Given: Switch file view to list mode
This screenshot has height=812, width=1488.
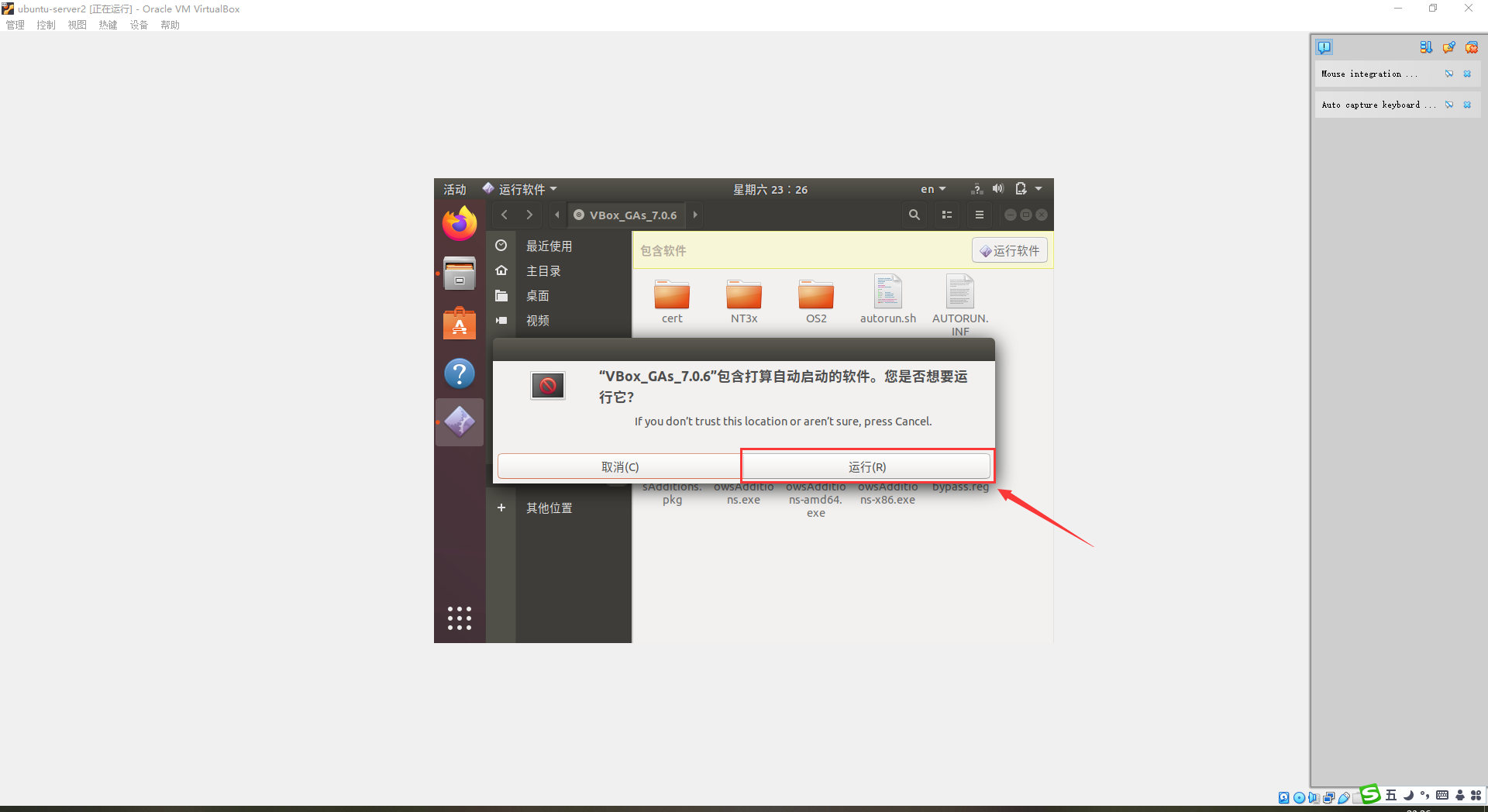Looking at the screenshot, I should click(947, 215).
